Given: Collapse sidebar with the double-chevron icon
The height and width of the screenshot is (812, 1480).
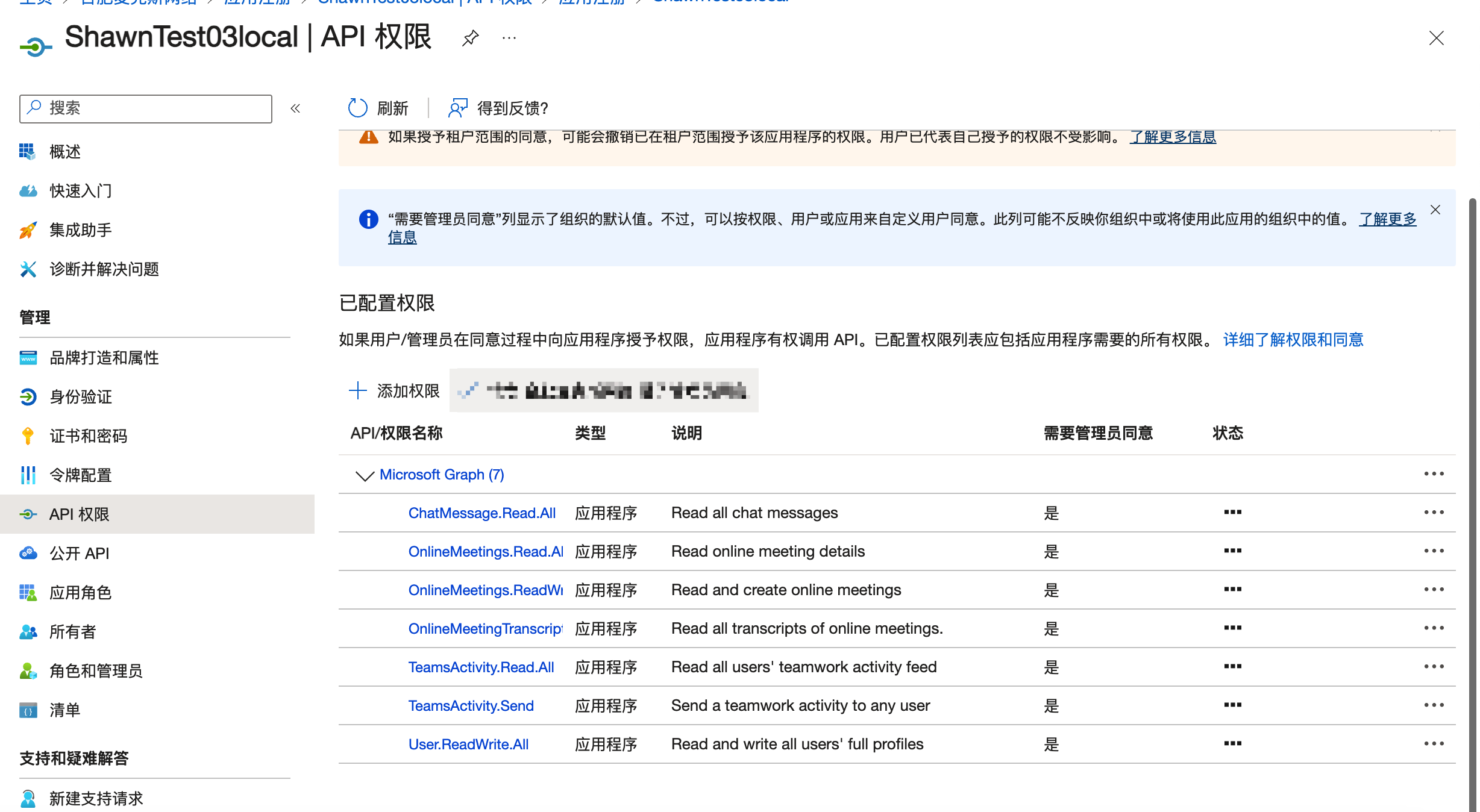Looking at the screenshot, I should click(x=295, y=108).
